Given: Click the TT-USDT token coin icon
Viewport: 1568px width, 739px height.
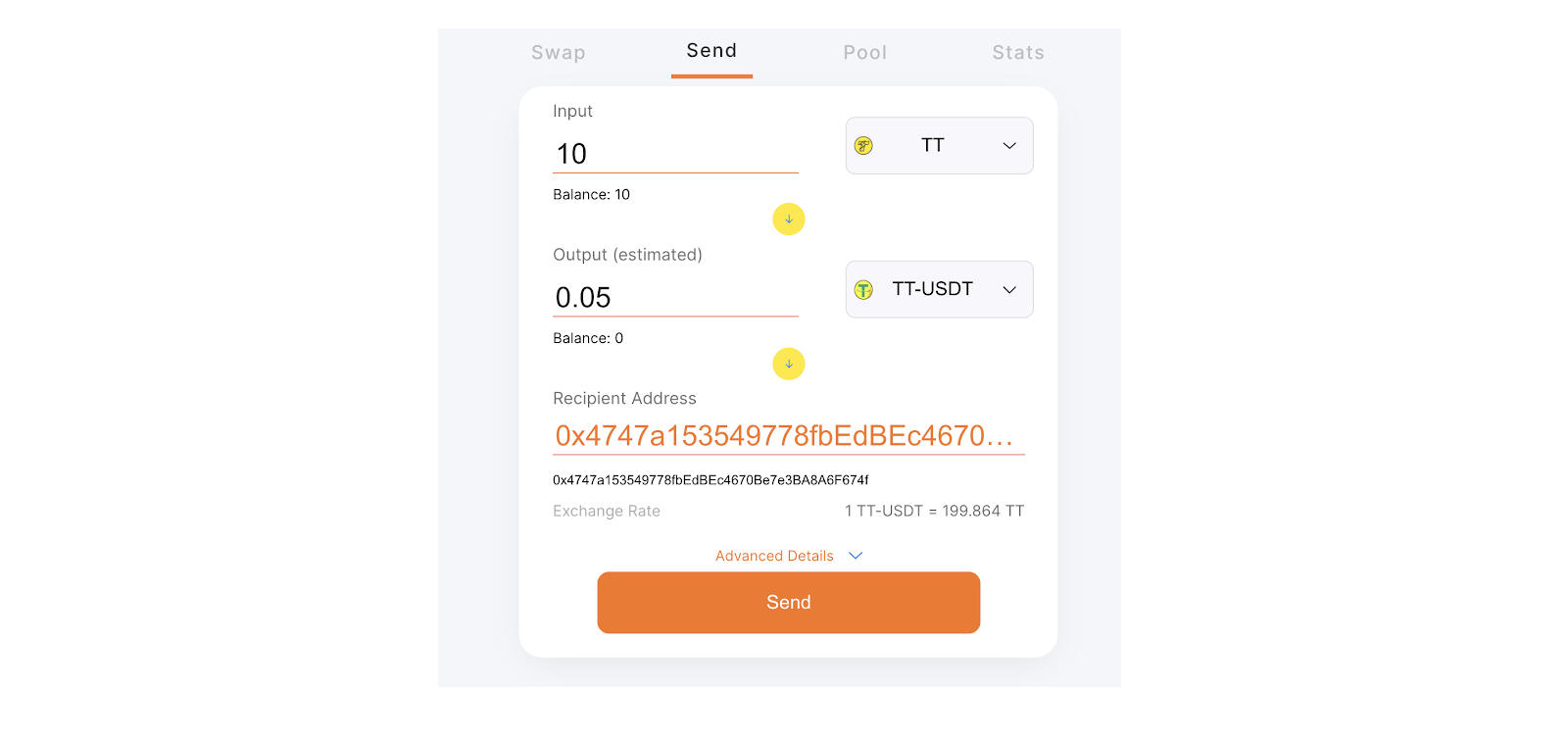Looking at the screenshot, I should point(863,290).
